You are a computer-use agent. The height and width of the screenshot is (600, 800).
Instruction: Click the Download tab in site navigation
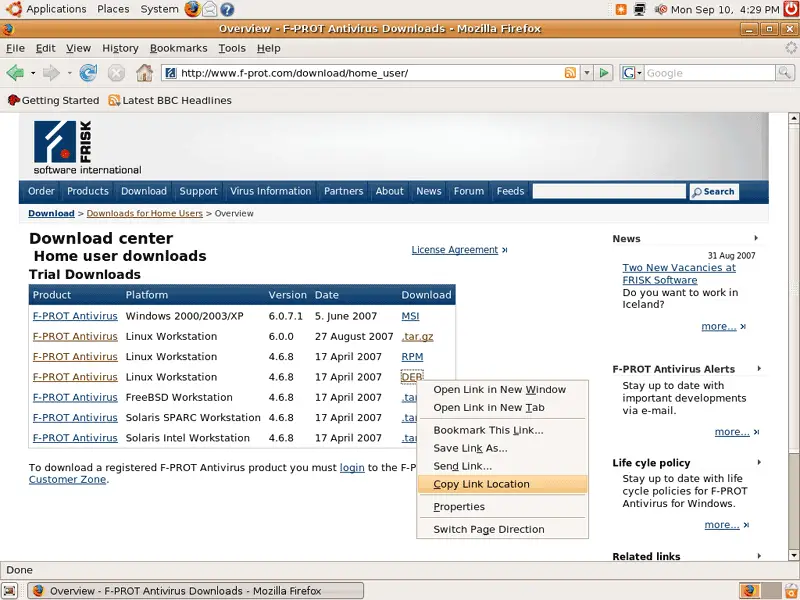coord(144,191)
